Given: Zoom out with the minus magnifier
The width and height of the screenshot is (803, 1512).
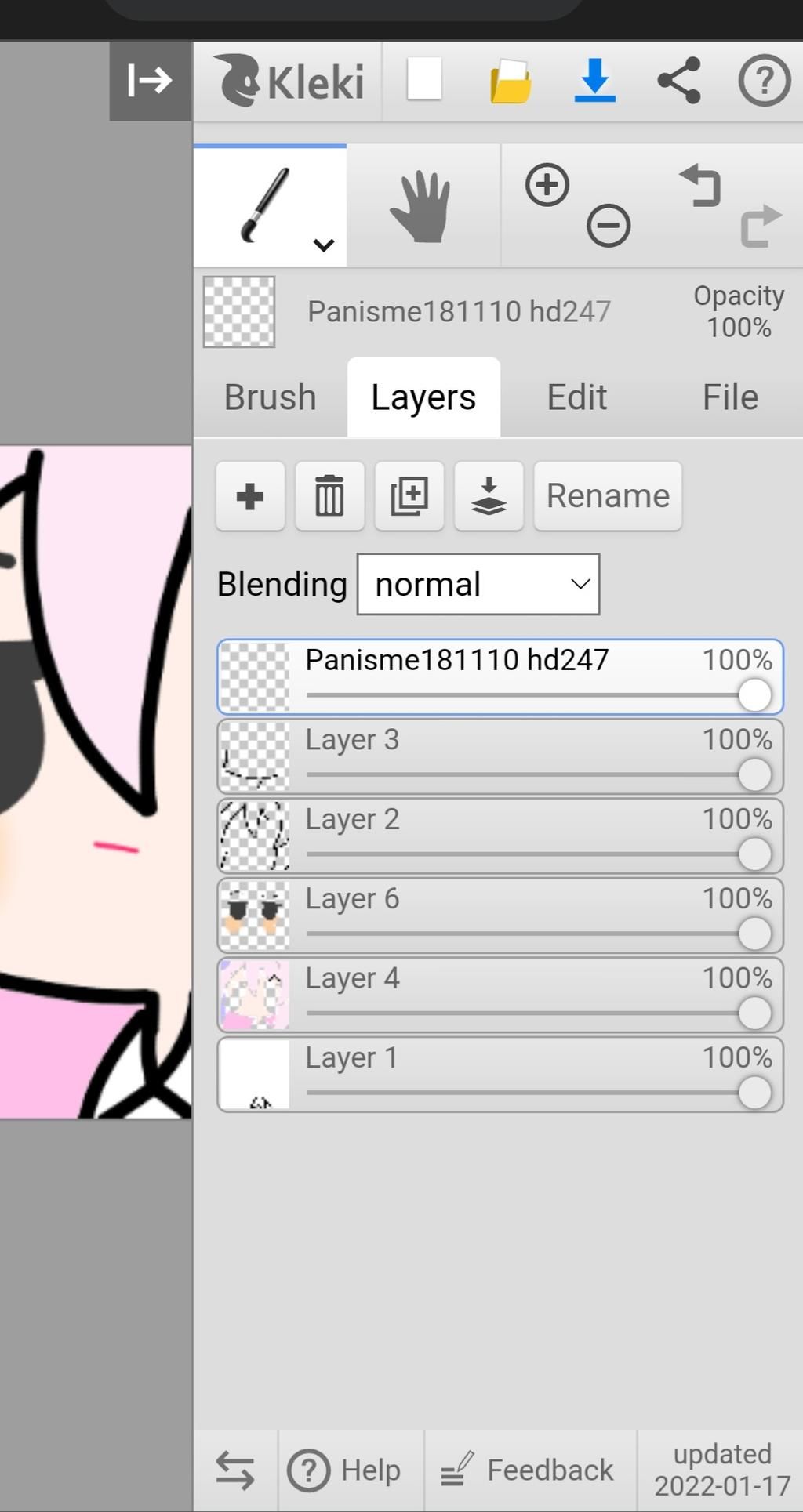Looking at the screenshot, I should tap(609, 226).
